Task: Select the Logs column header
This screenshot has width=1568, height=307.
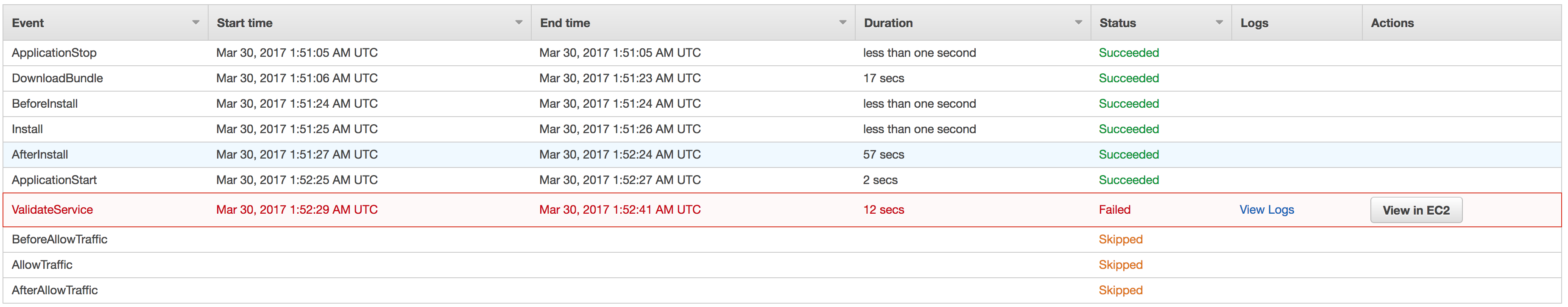Action: (1297, 22)
